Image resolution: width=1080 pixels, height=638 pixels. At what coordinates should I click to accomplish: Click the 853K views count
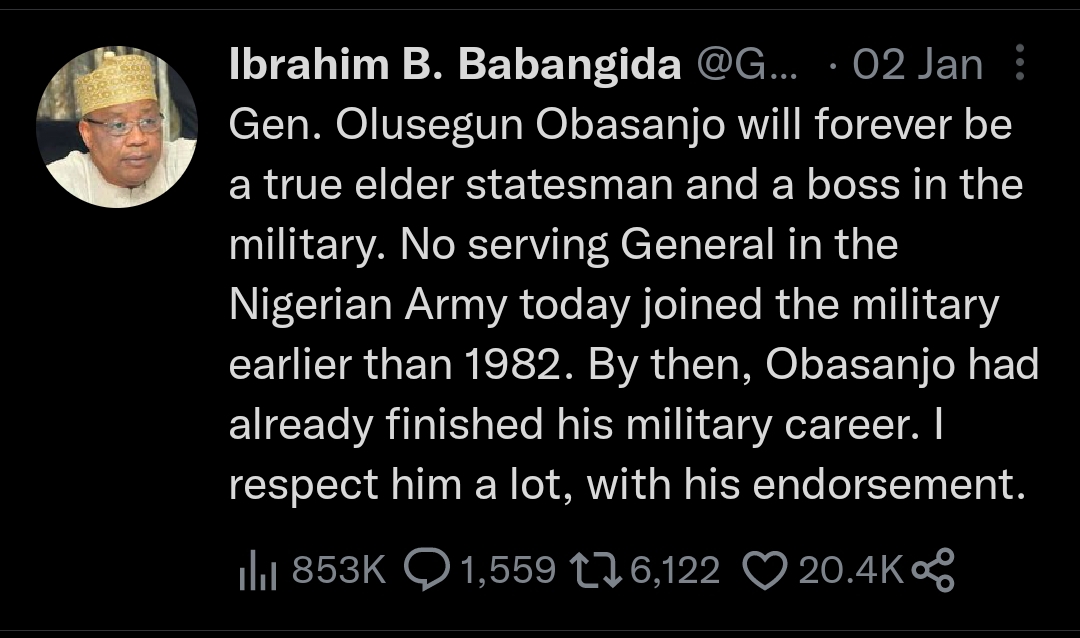click(338, 570)
